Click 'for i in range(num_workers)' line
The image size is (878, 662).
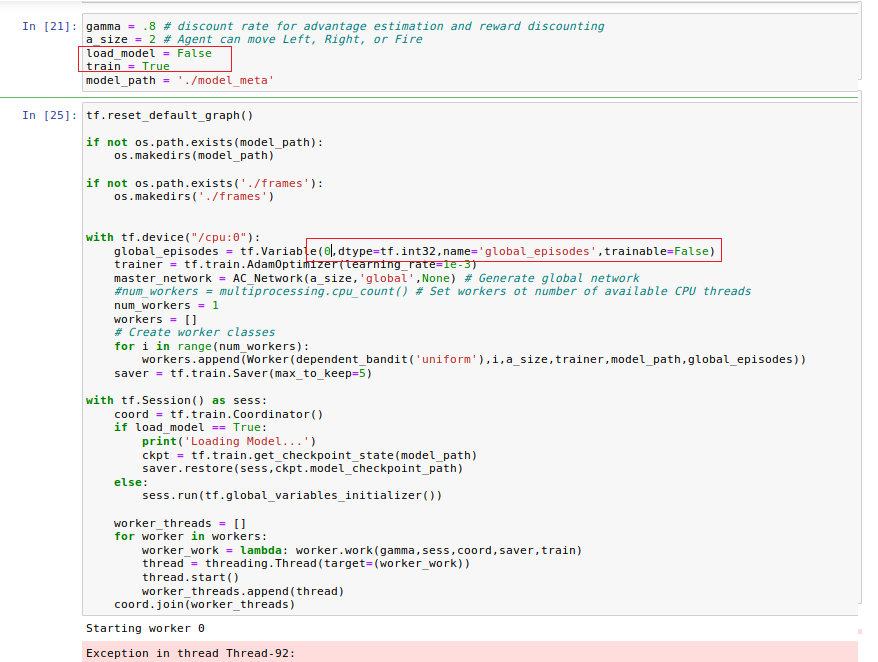[x=212, y=347]
